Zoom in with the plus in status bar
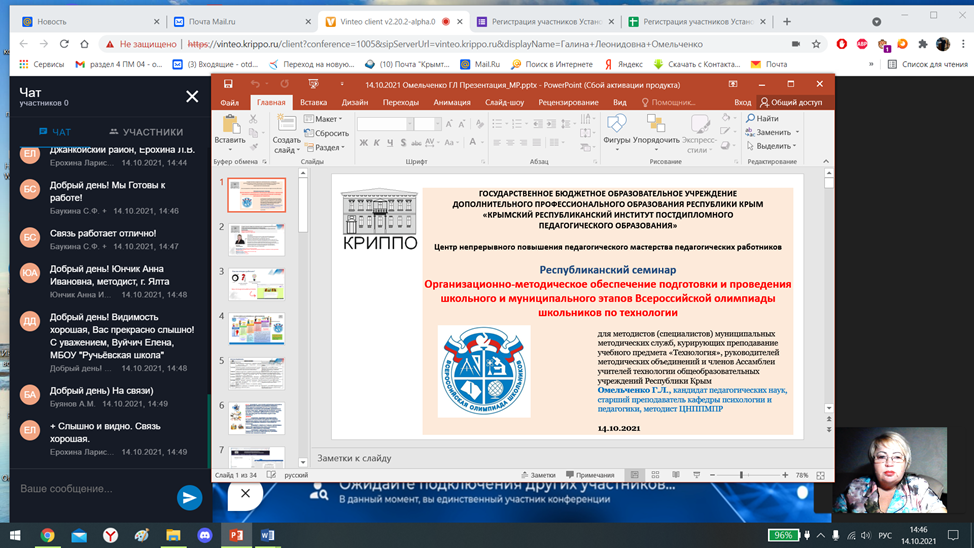 coord(785,475)
